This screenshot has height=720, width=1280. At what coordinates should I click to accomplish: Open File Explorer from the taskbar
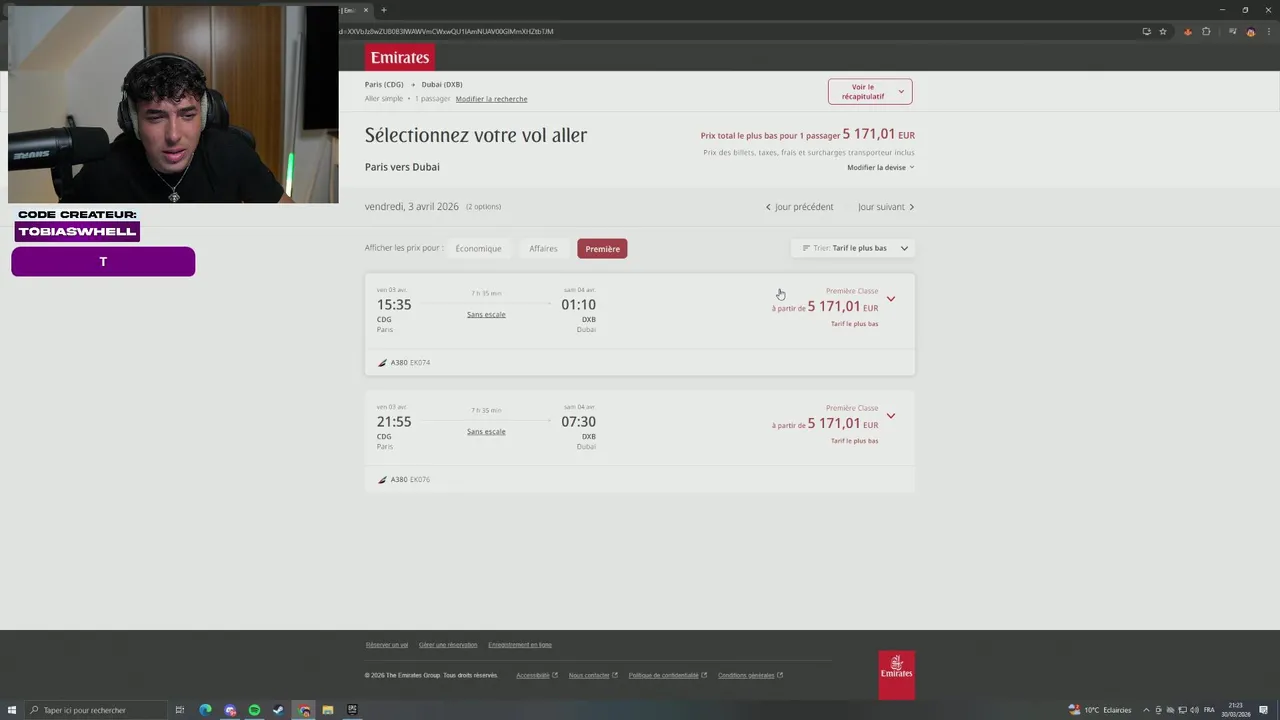[x=327, y=710]
